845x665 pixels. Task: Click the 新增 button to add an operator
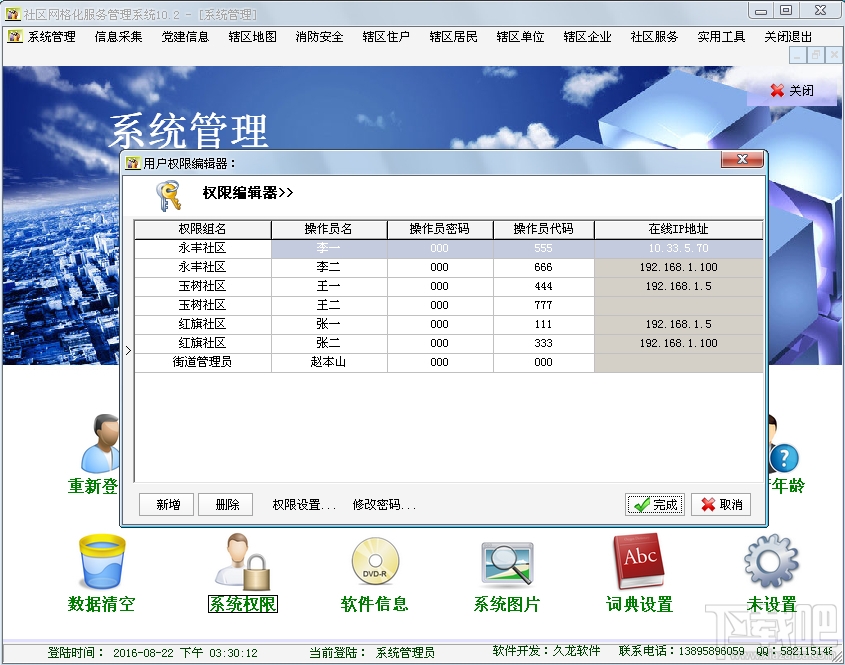[166, 505]
